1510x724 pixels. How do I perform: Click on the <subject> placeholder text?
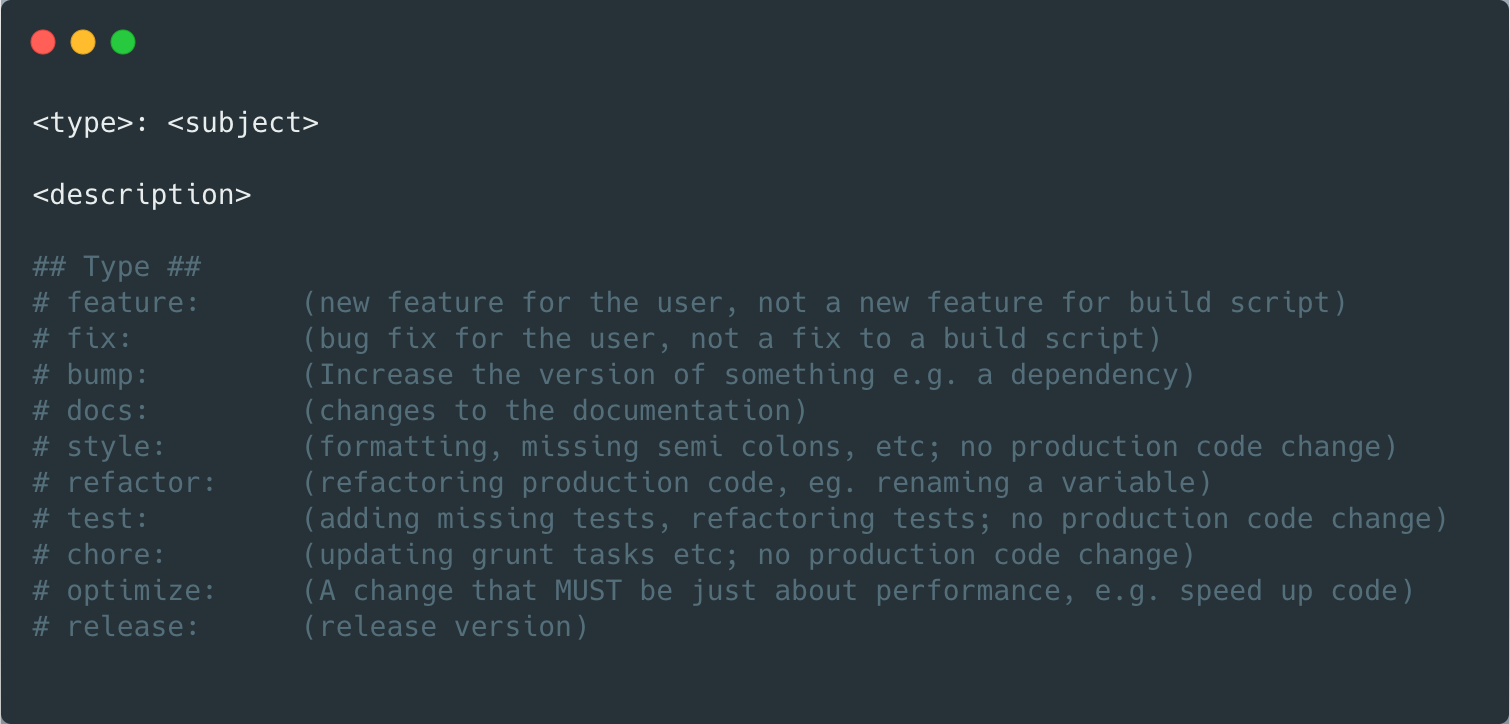[x=243, y=123]
